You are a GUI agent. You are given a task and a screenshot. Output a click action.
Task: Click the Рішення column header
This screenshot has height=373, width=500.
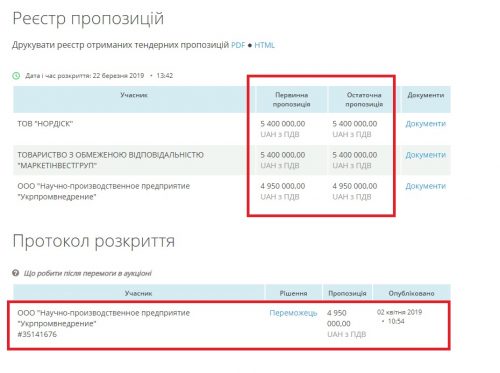pos(293,293)
